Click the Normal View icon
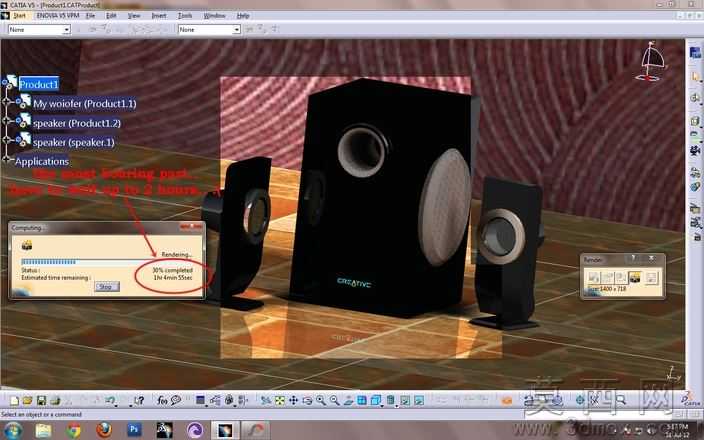The width and height of the screenshot is (704, 440). pyautogui.click(x=348, y=400)
